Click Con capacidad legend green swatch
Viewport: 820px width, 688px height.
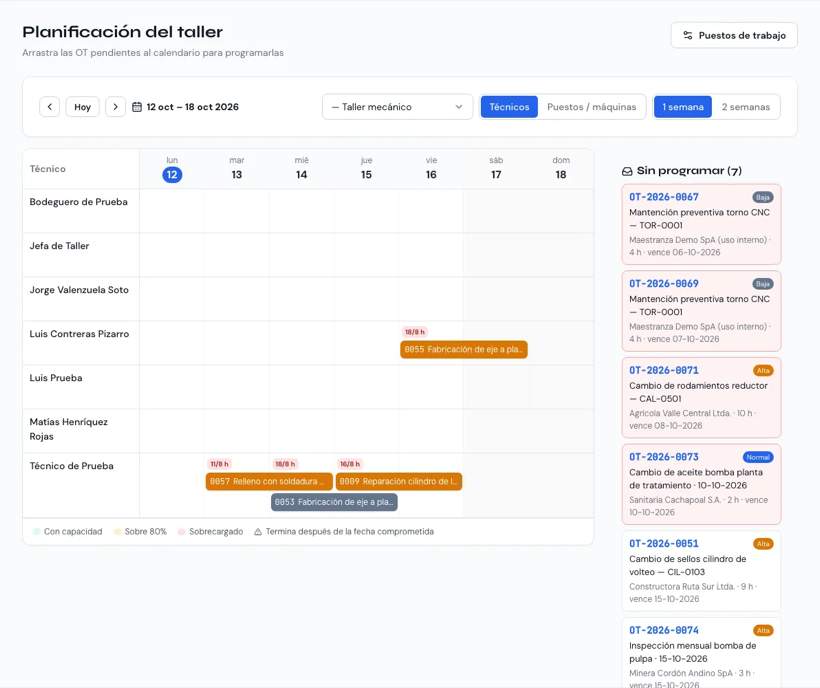(x=37, y=532)
